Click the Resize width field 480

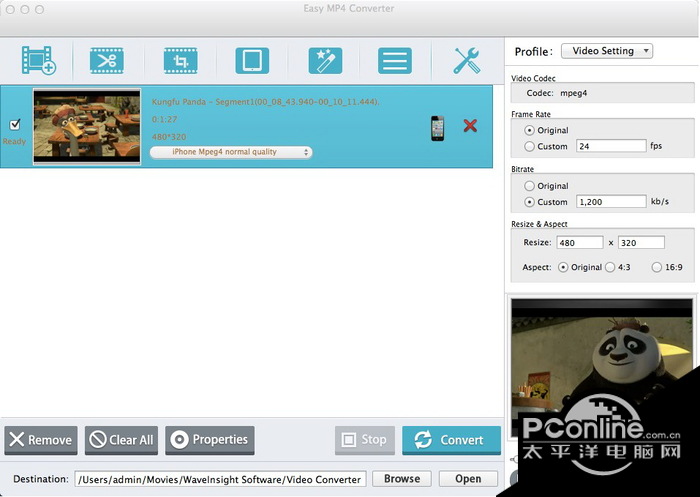click(x=579, y=242)
